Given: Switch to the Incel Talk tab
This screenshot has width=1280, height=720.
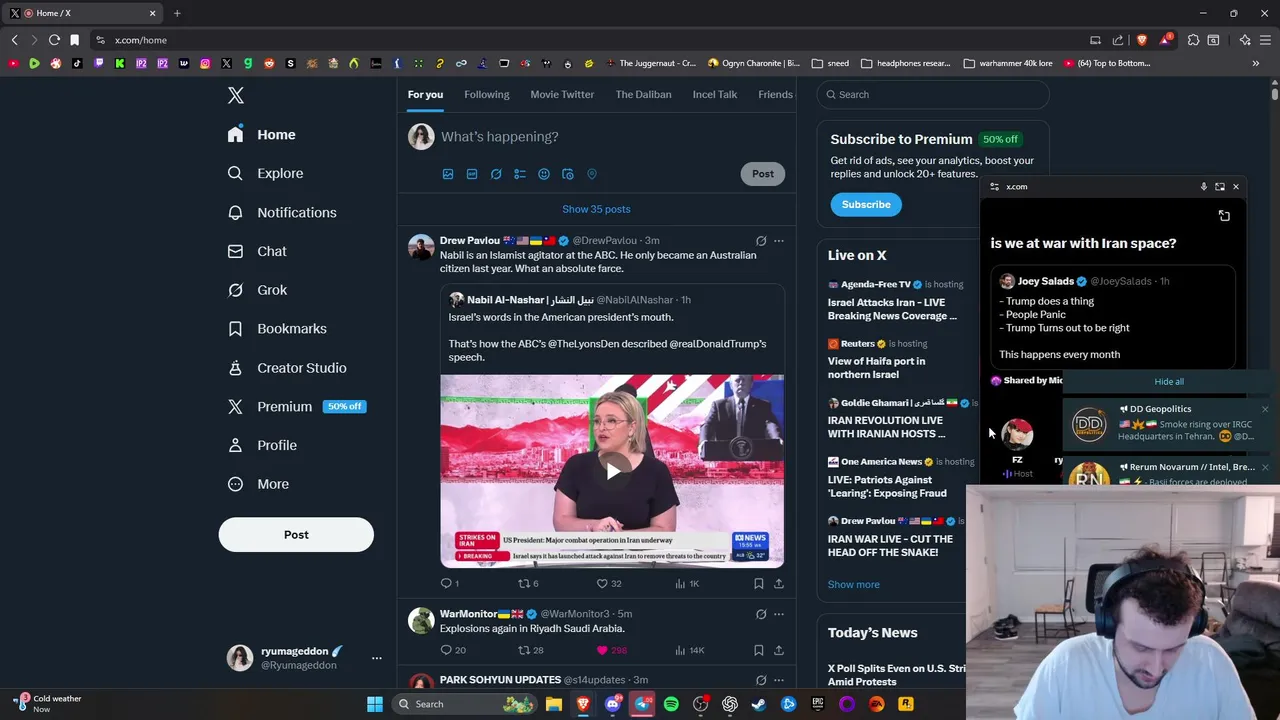Looking at the screenshot, I should pyautogui.click(x=715, y=94).
